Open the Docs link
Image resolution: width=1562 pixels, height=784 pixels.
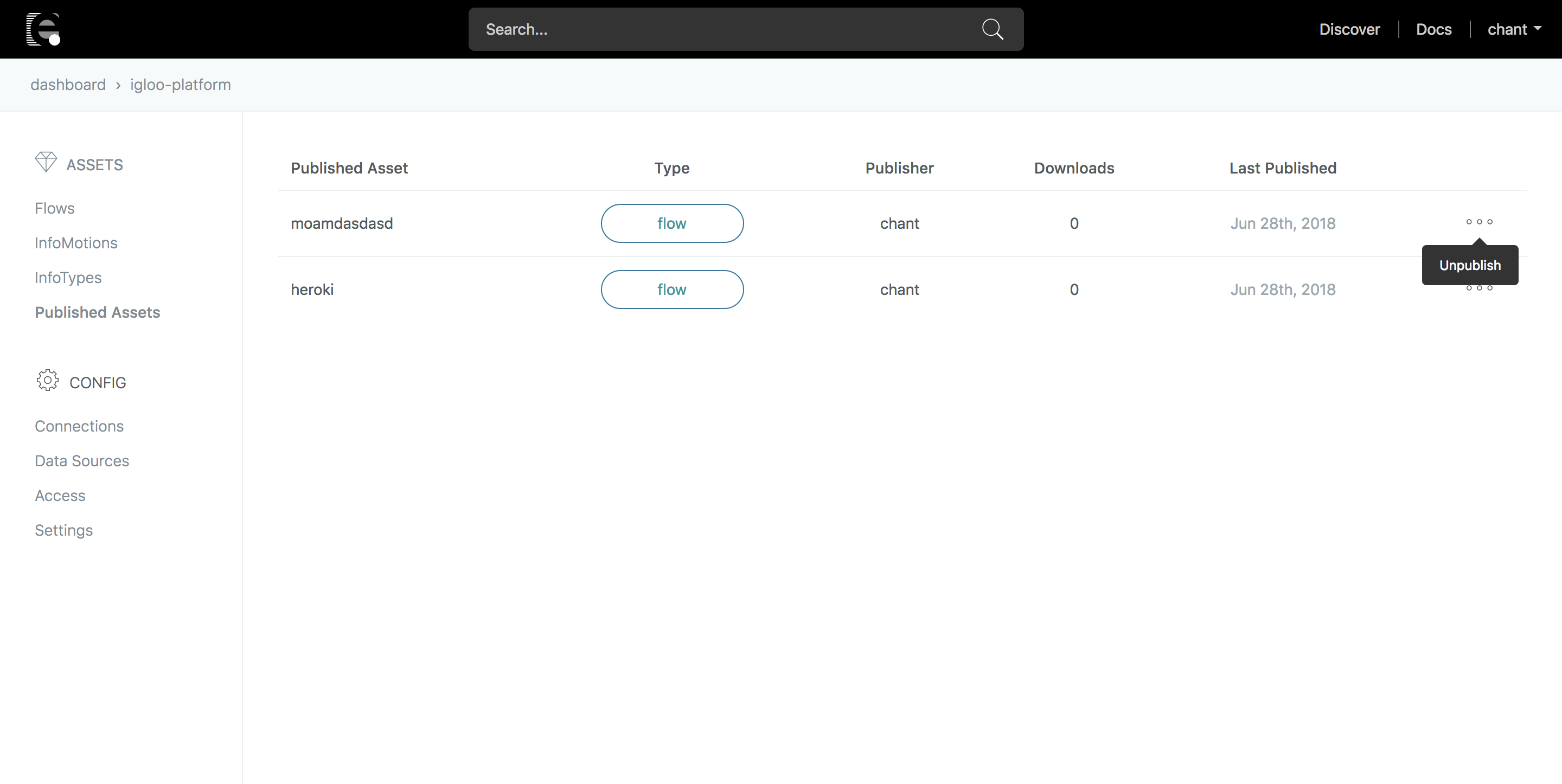[x=1433, y=29]
